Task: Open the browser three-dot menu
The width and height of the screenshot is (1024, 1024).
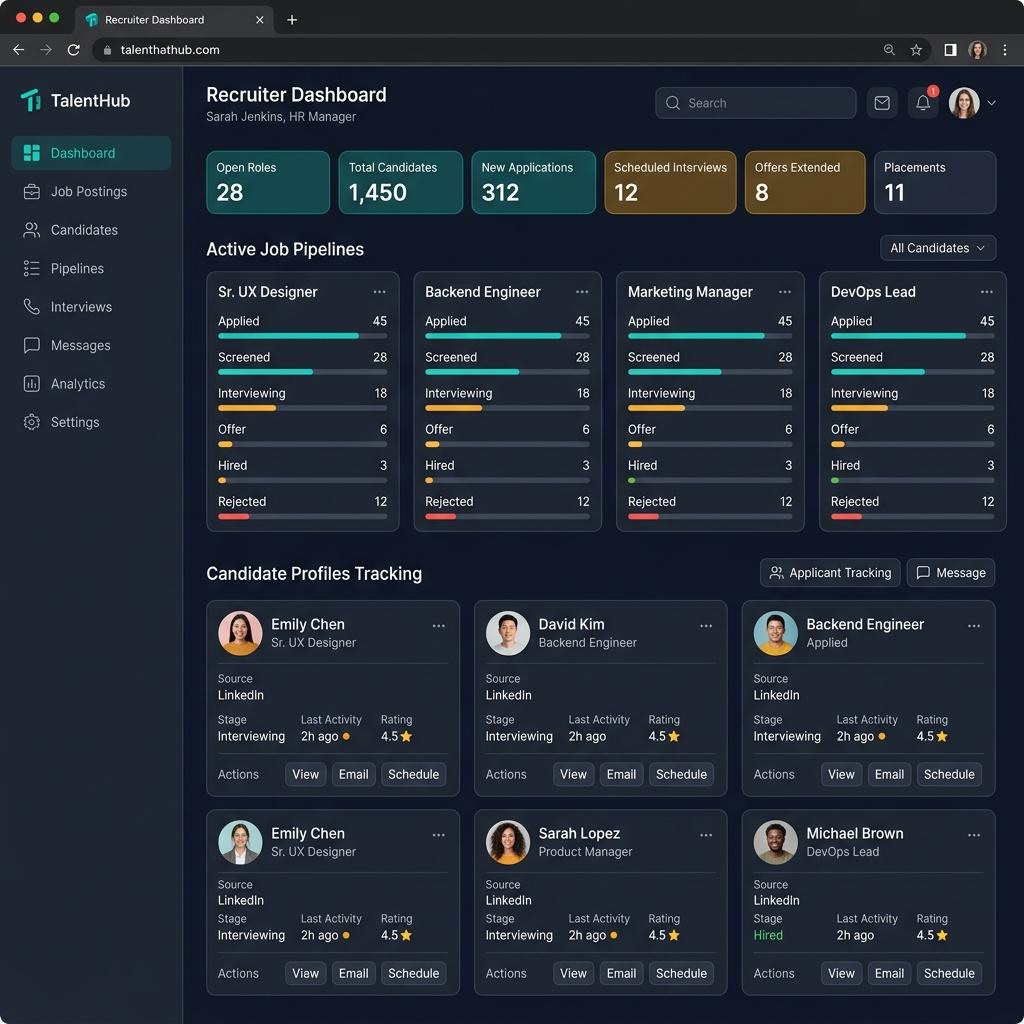Action: pos(1005,50)
